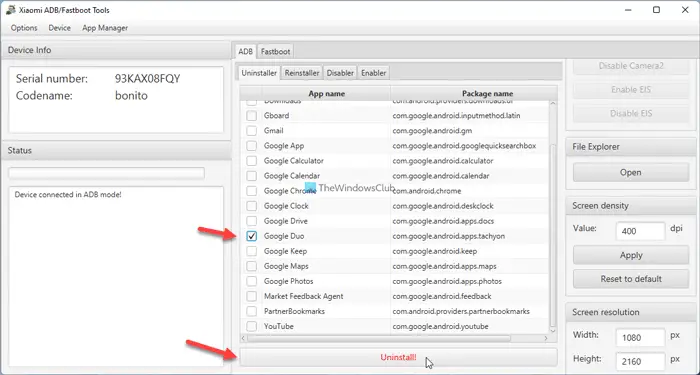Switch to the ADB tab
The width and height of the screenshot is (700, 375).
(246, 51)
